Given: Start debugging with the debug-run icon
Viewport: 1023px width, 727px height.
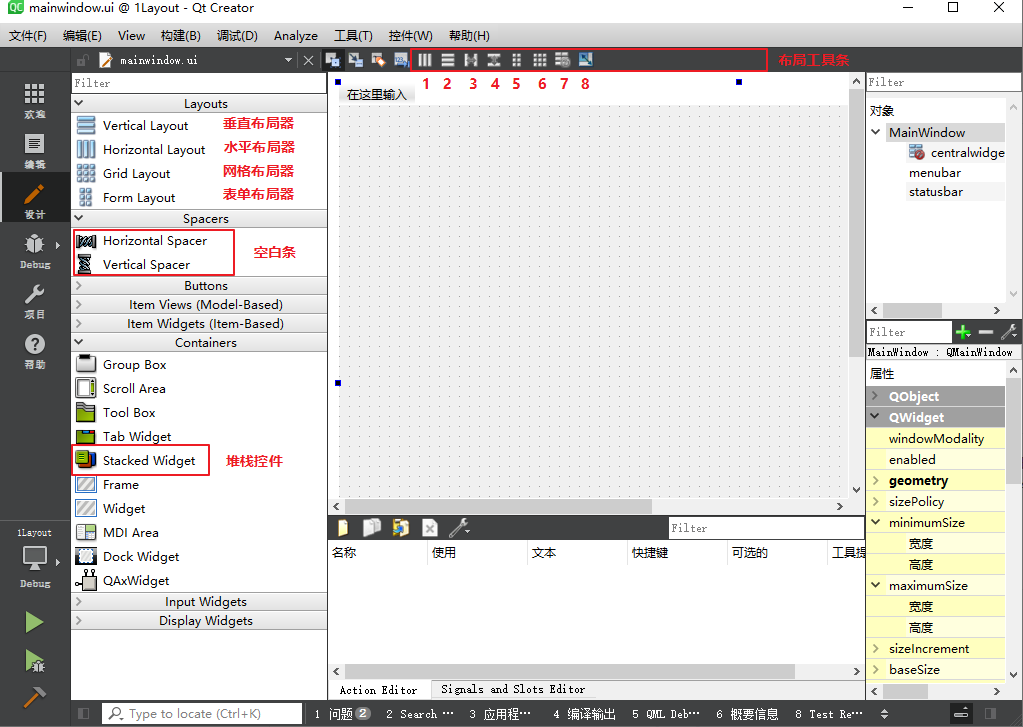Looking at the screenshot, I should [33, 662].
